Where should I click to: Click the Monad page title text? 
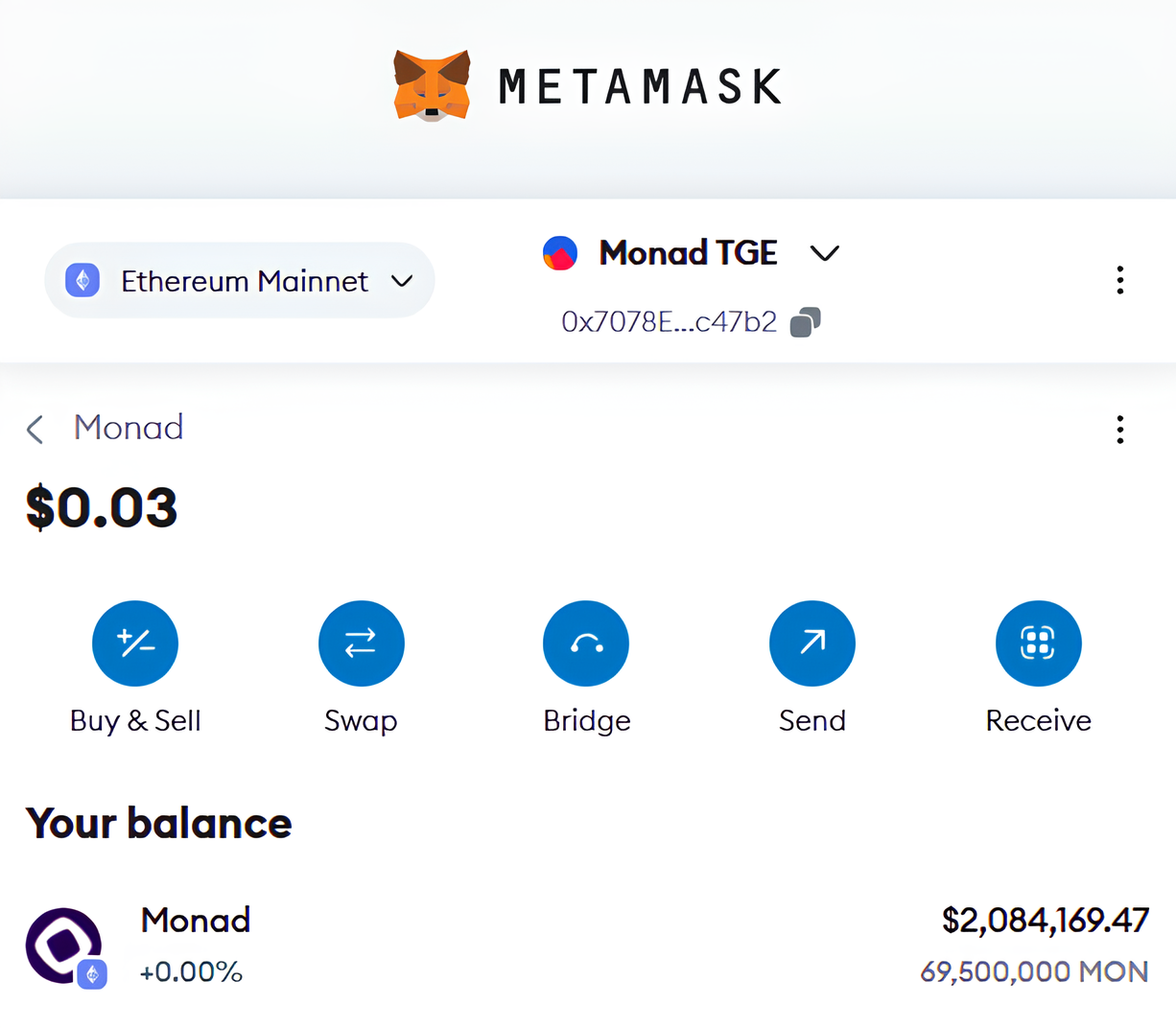[x=129, y=428]
